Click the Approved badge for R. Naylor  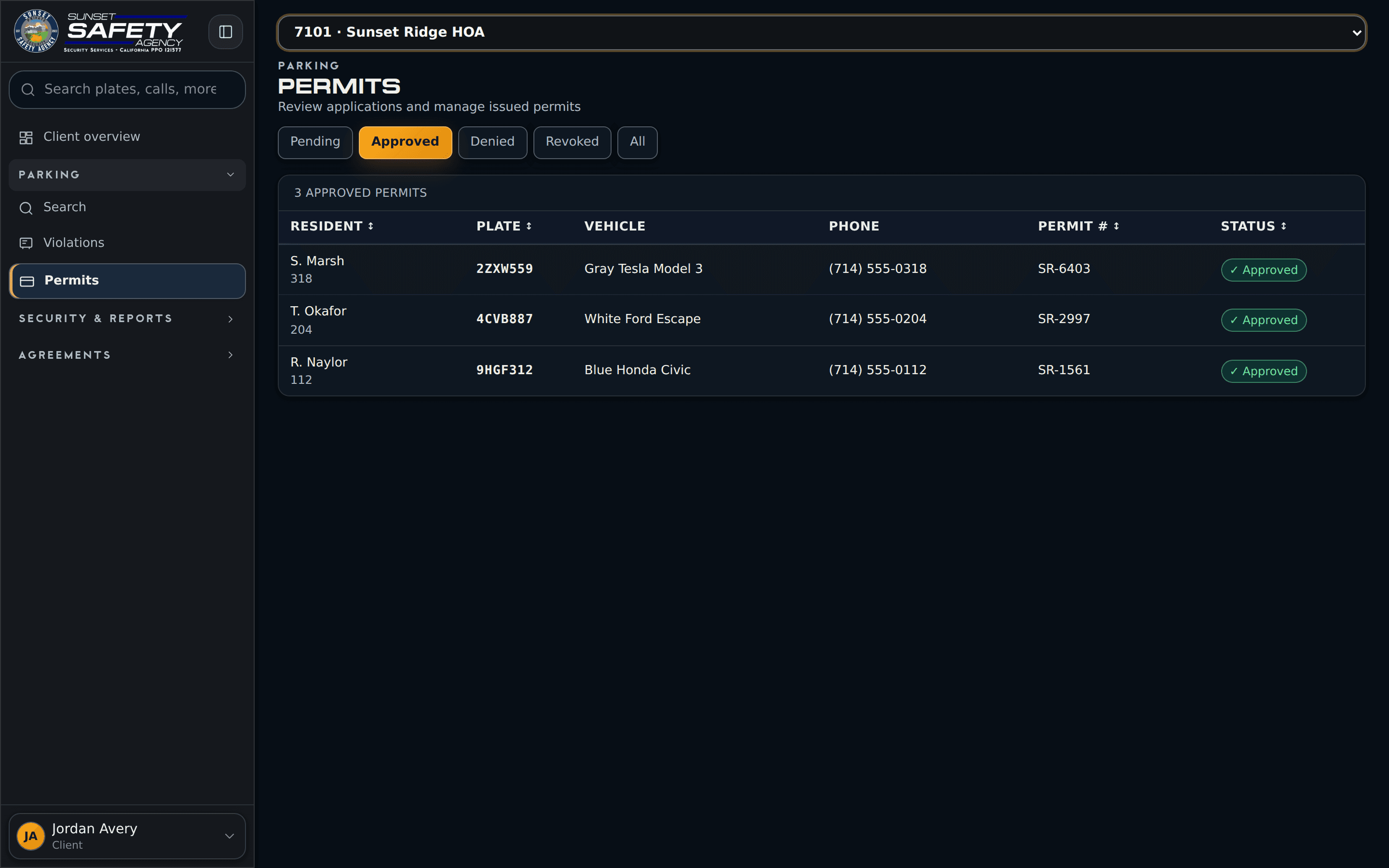1263,371
